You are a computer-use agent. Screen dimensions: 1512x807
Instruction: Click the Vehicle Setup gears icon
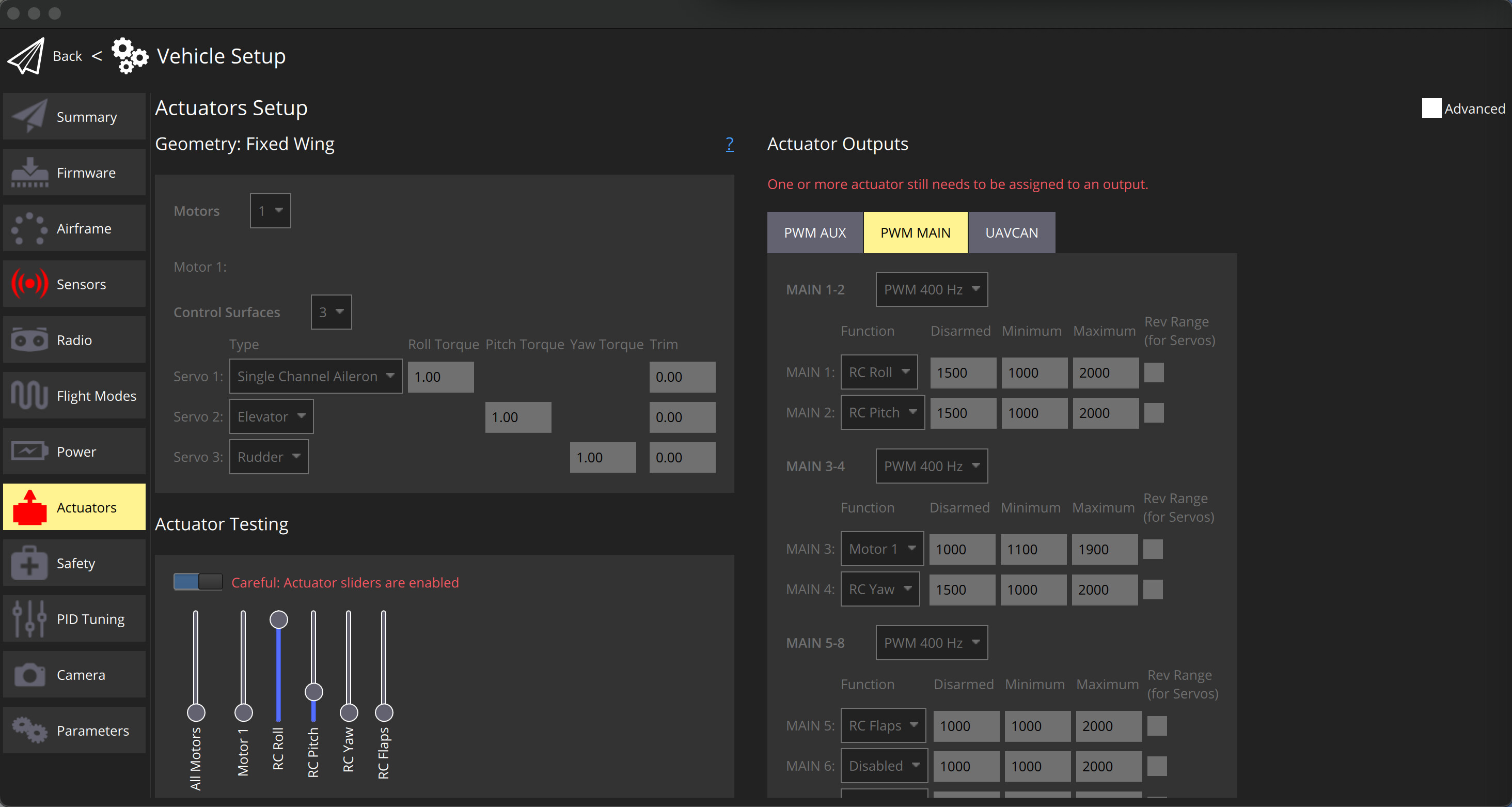coord(130,56)
